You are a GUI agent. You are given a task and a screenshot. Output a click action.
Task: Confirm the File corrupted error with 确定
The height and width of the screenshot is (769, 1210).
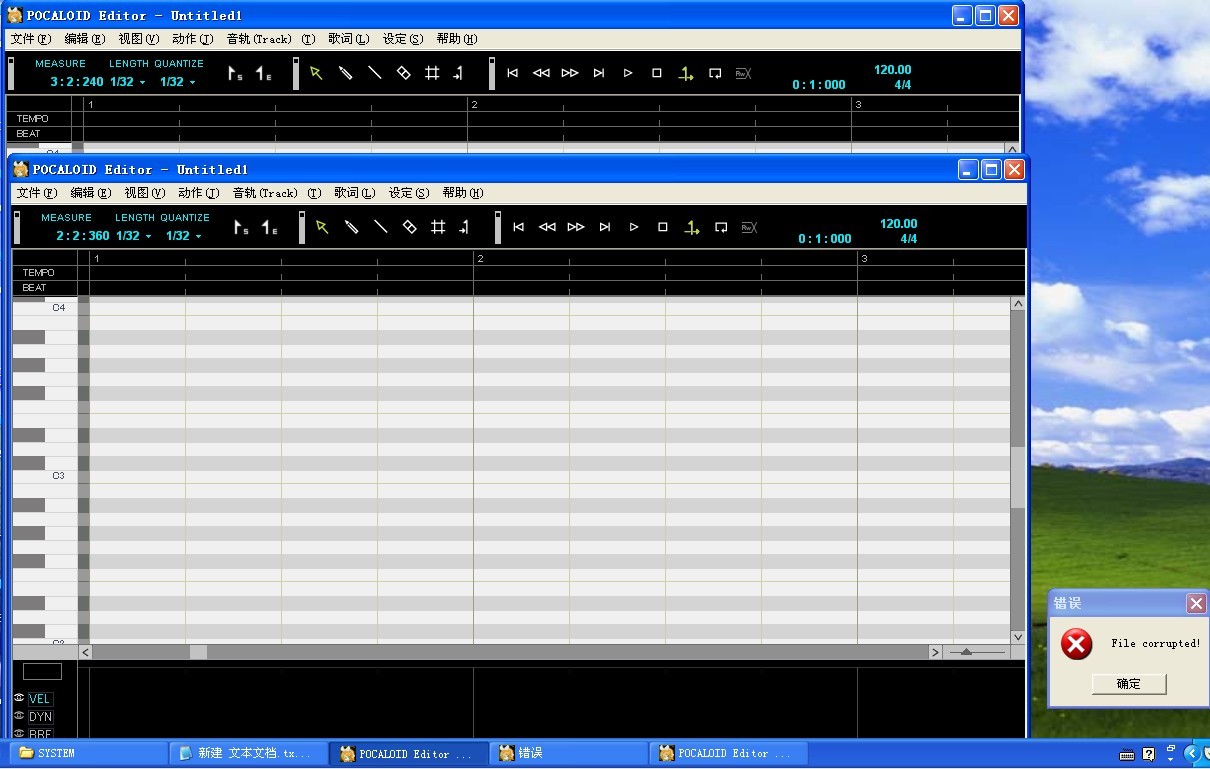tap(1129, 684)
